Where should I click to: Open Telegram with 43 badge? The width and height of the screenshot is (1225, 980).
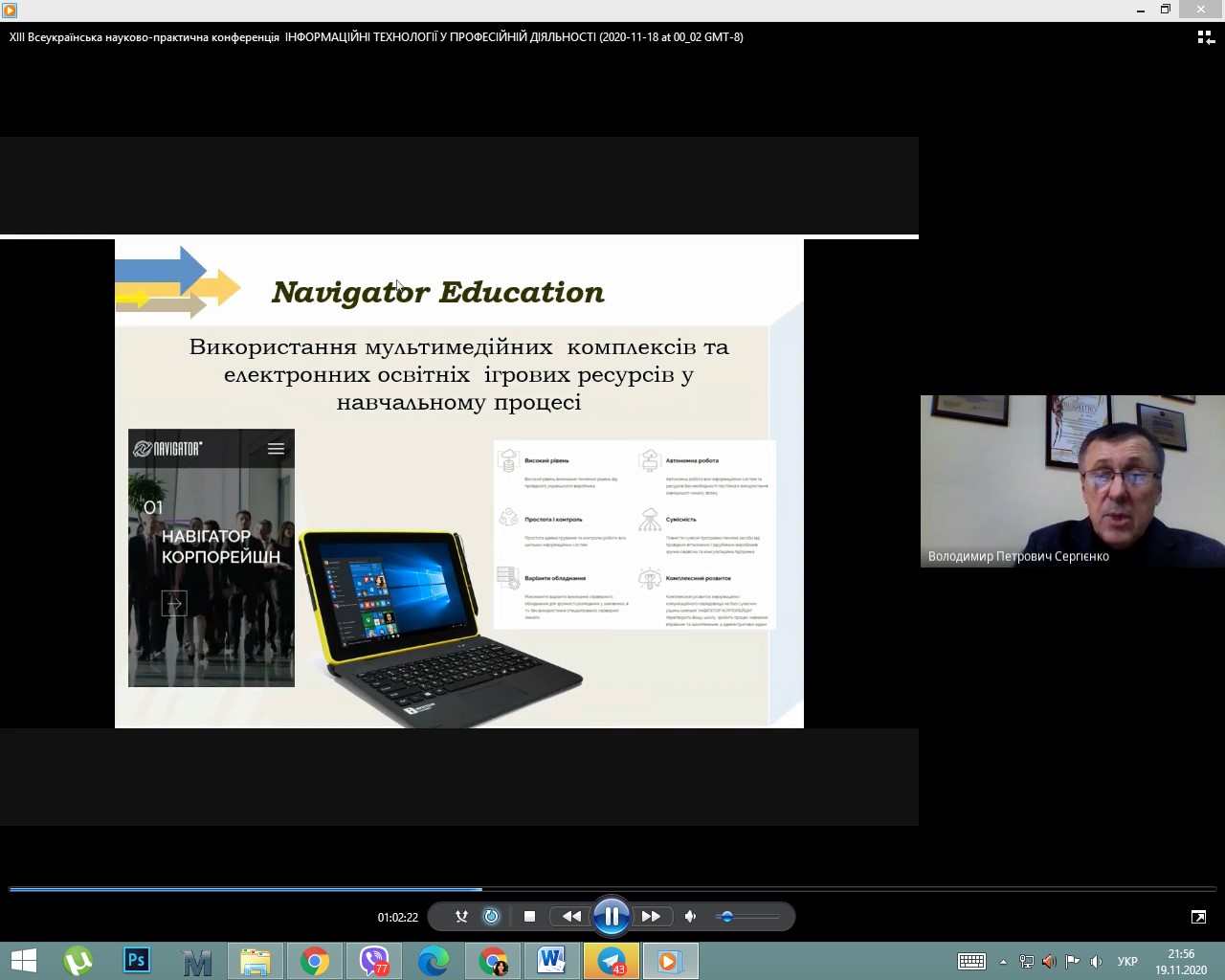612,961
